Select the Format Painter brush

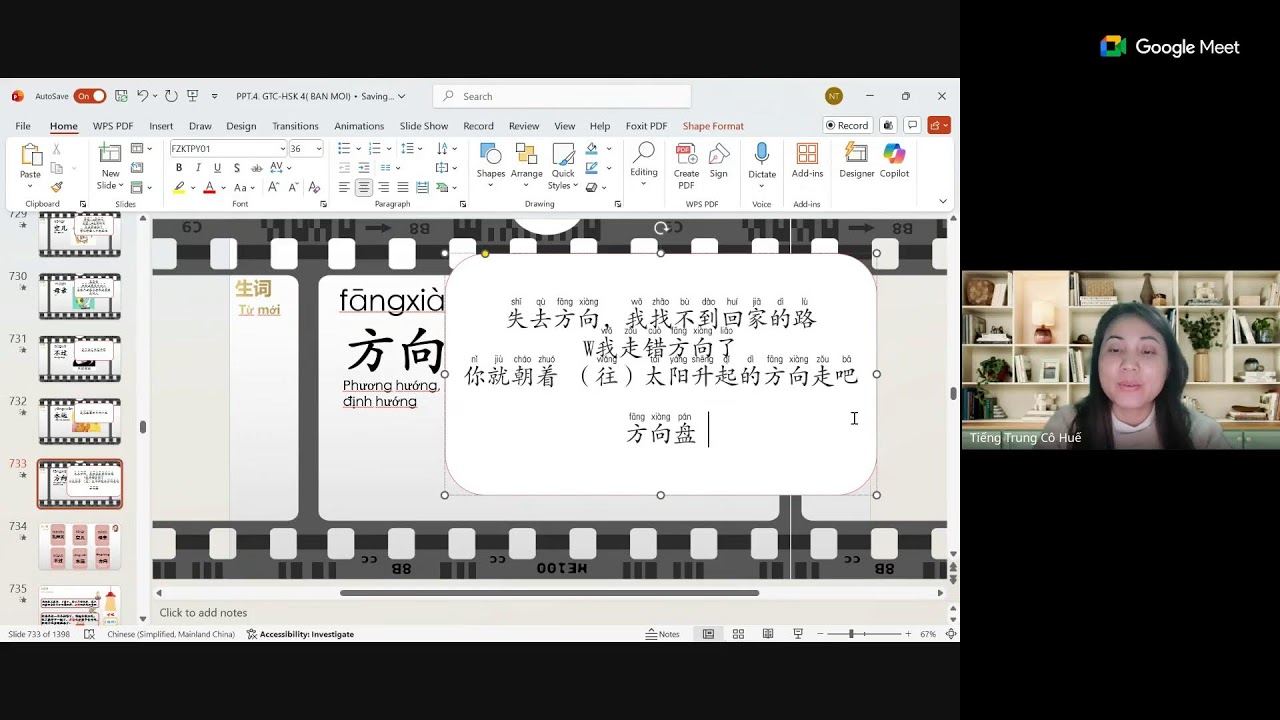coord(56,187)
